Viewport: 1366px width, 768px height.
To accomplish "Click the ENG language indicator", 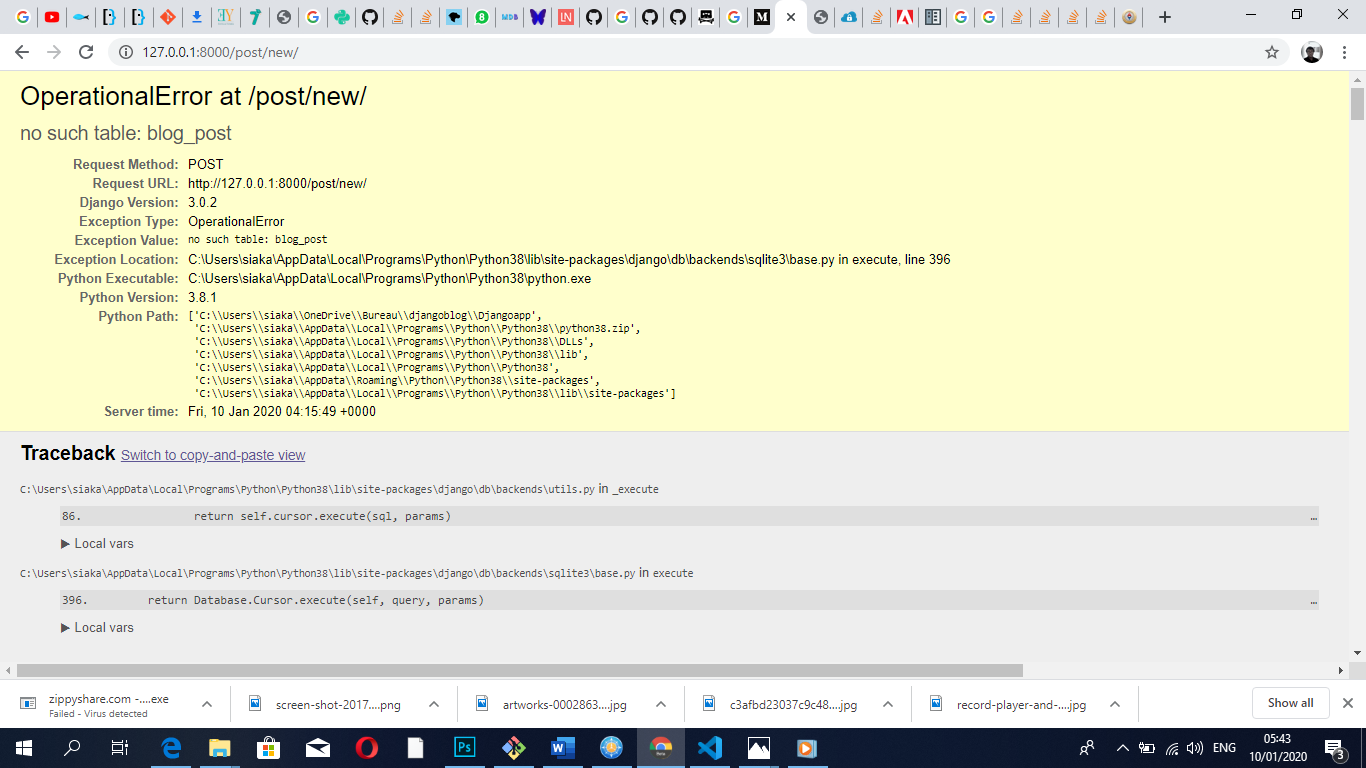I will coord(1224,747).
